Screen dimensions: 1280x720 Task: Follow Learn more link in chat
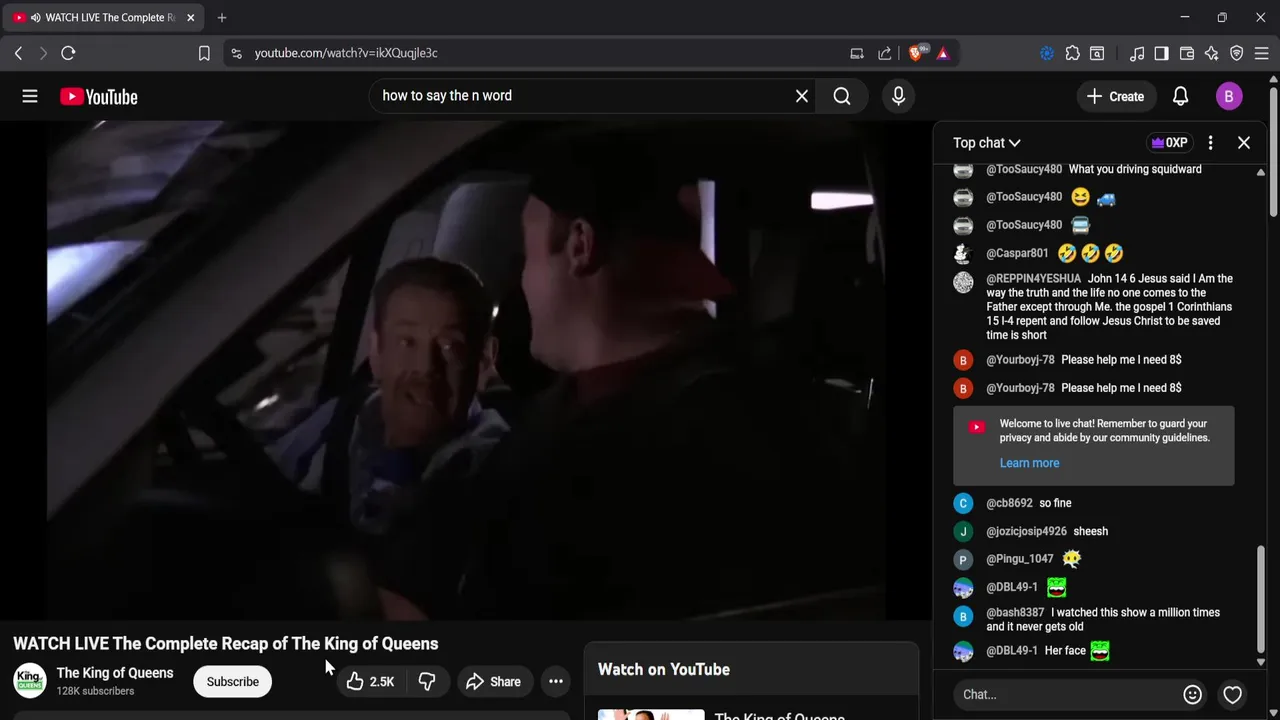point(1029,463)
